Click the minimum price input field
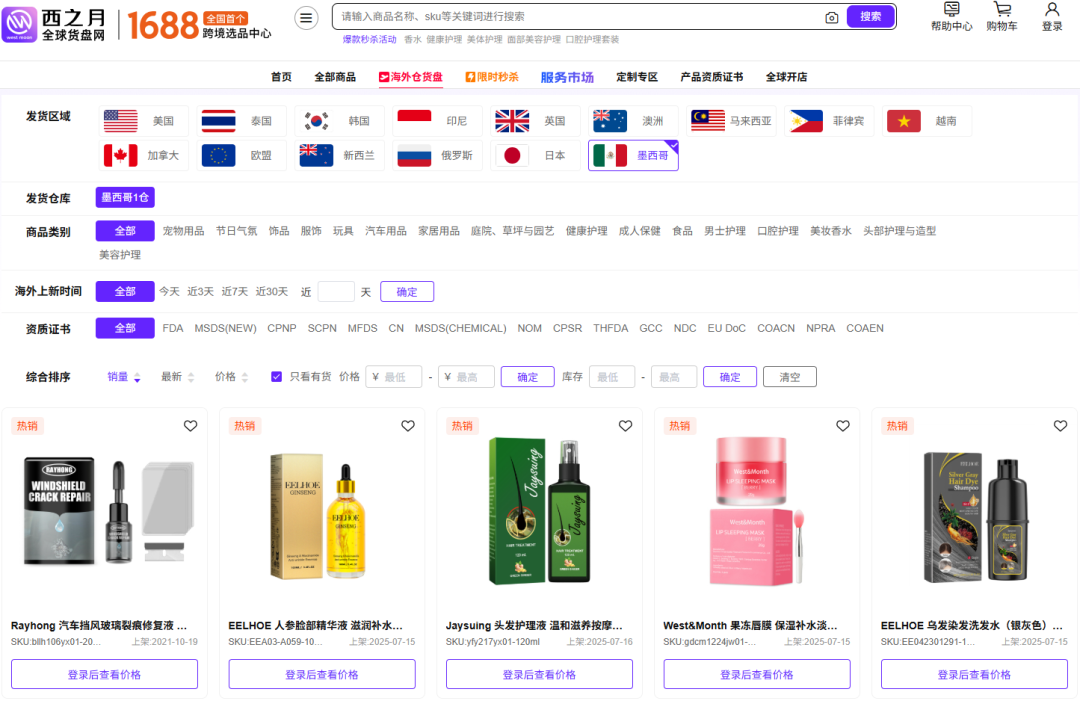 pos(393,377)
